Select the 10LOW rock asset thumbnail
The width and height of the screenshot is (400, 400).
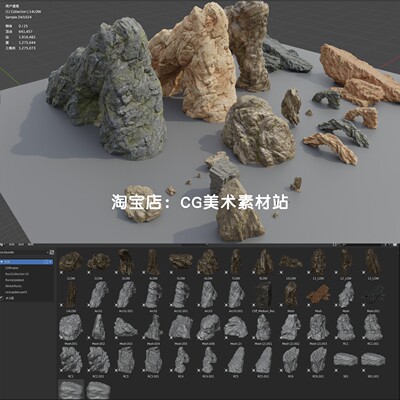pyautogui.click(x=291, y=261)
